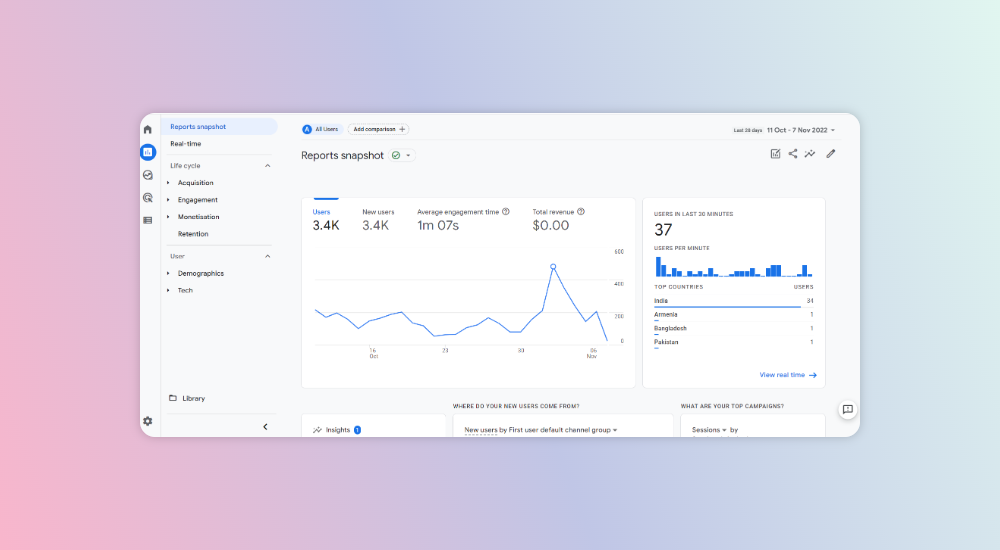Select the Total revenue metric tab

tap(559, 219)
